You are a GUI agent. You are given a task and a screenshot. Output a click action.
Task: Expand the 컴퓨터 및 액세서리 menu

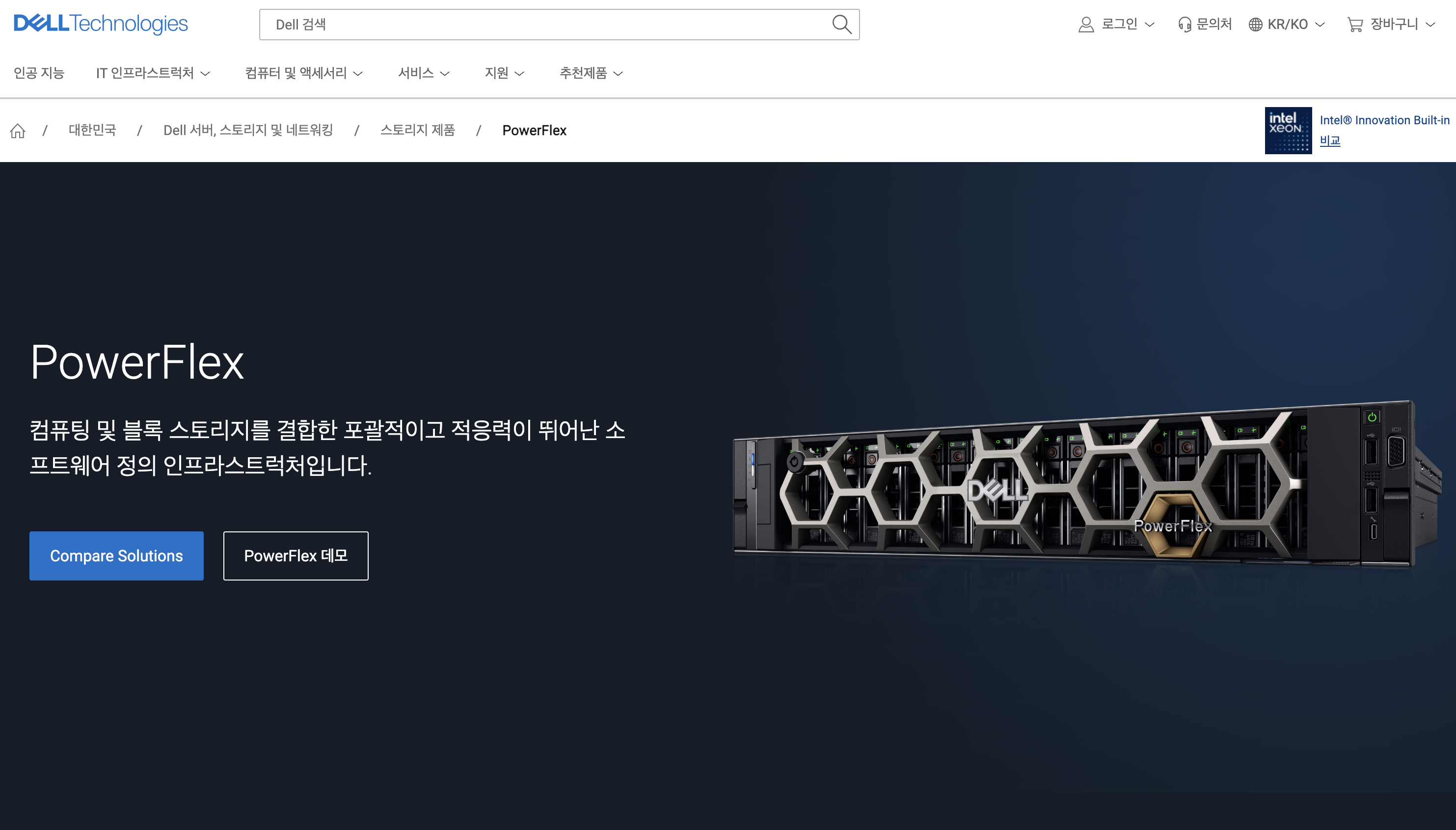coord(303,73)
